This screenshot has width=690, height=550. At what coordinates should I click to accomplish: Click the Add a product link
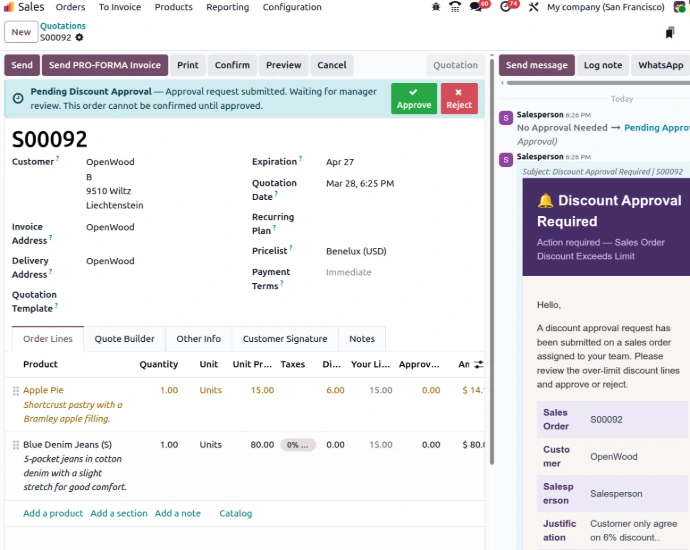tap(53, 513)
